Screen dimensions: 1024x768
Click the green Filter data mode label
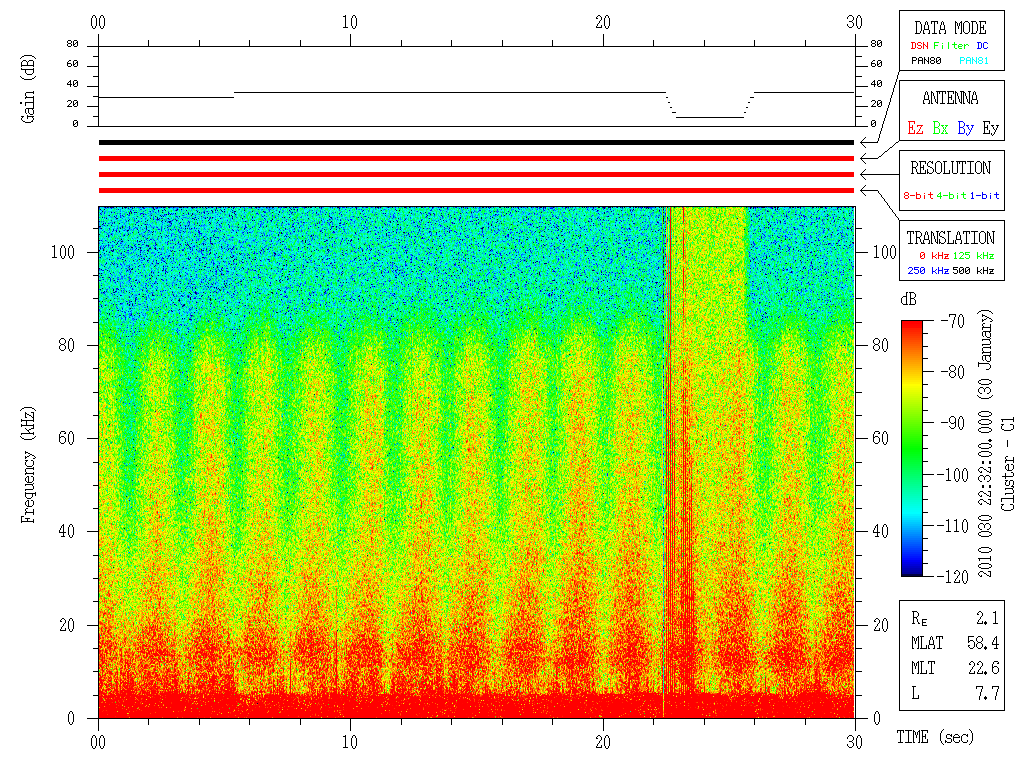pos(951,46)
